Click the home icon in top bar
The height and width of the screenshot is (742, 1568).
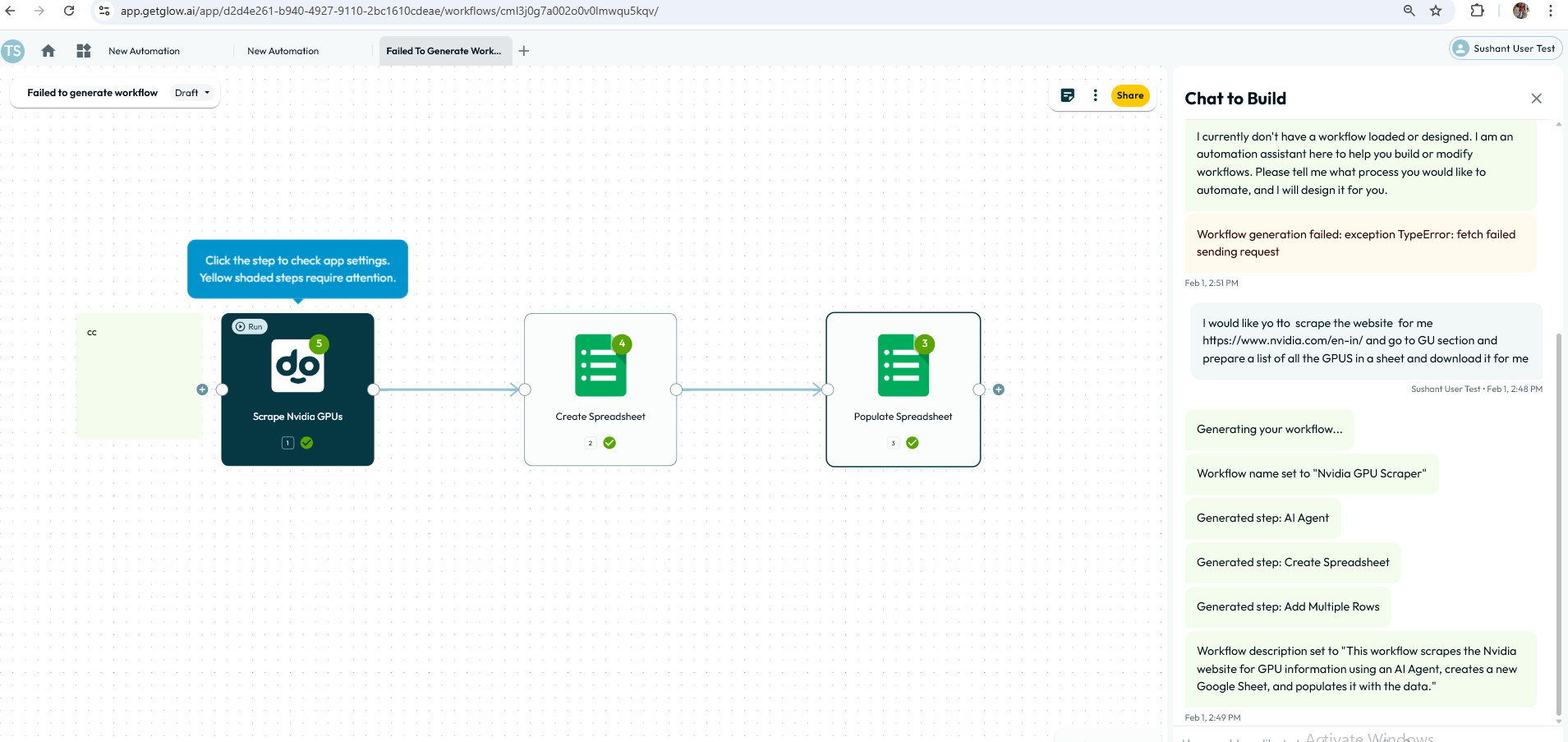[x=48, y=51]
